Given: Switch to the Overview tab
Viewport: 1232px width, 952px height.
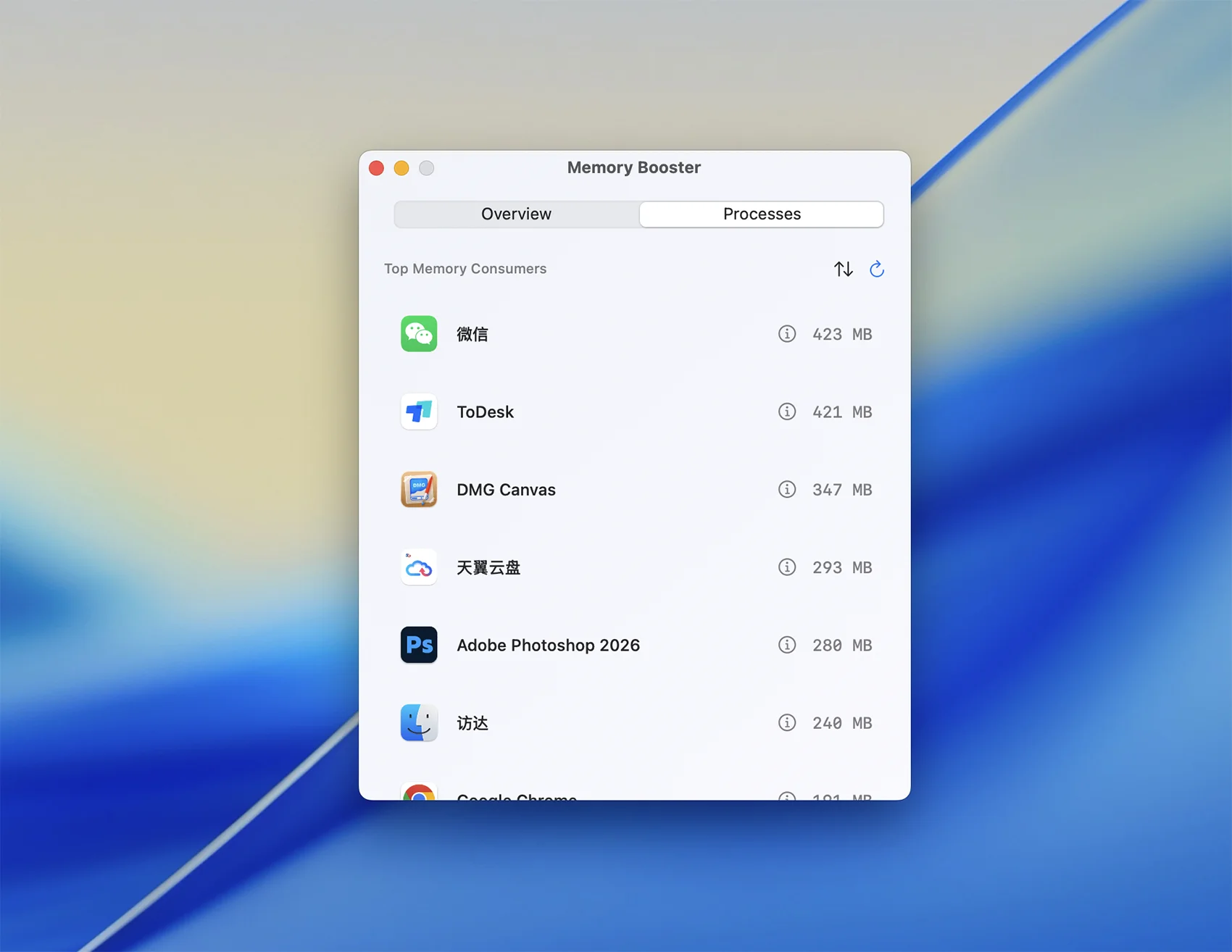Looking at the screenshot, I should click(516, 214).
